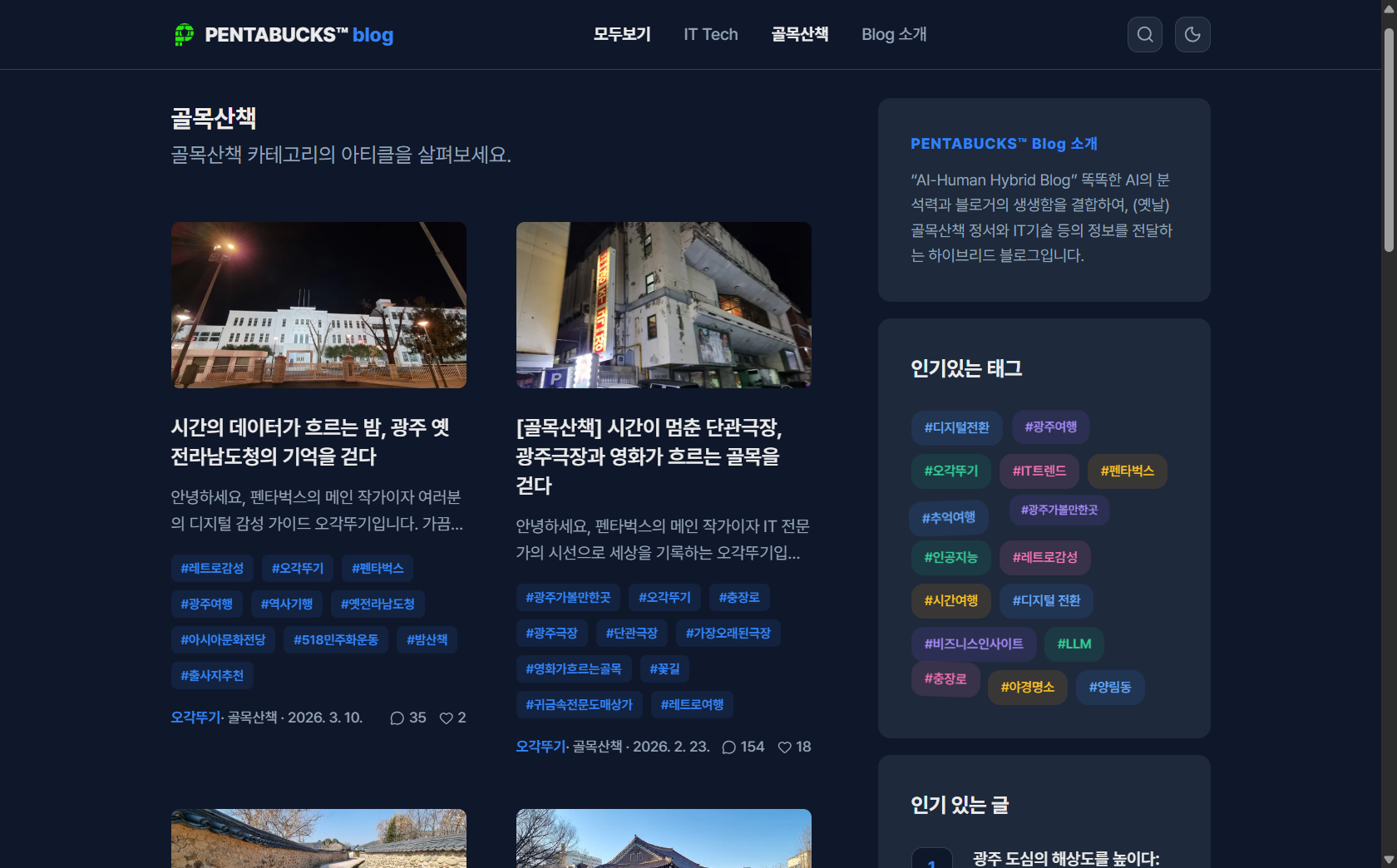
Task: Click the PENTABUCKS blog title link
Action: click(299, 35)
